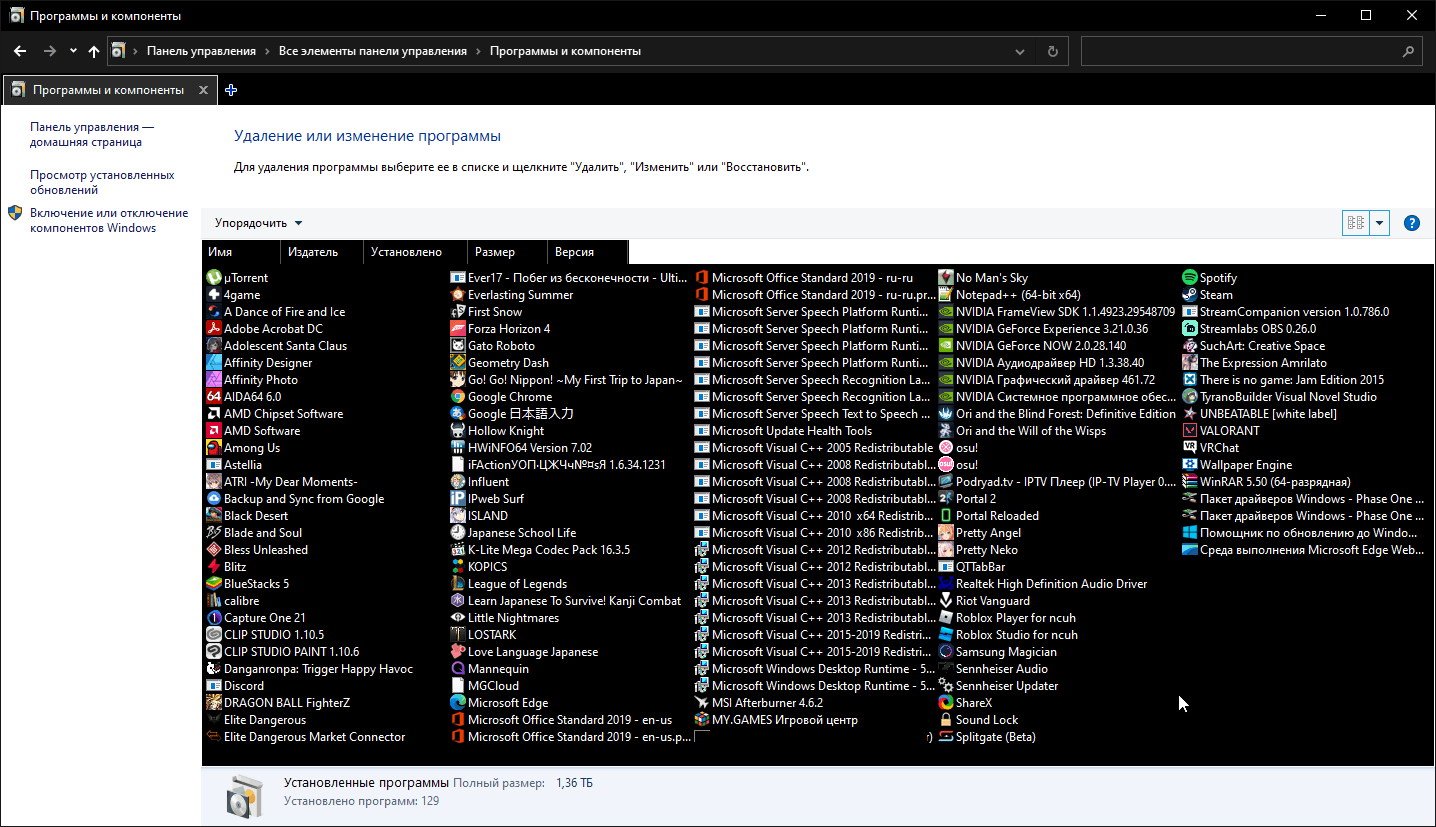The height and width of the screenshot is (827, 1436).
Task: Click the MSI Afterburner 4.6.2 icon
Action: click(702, 703)
